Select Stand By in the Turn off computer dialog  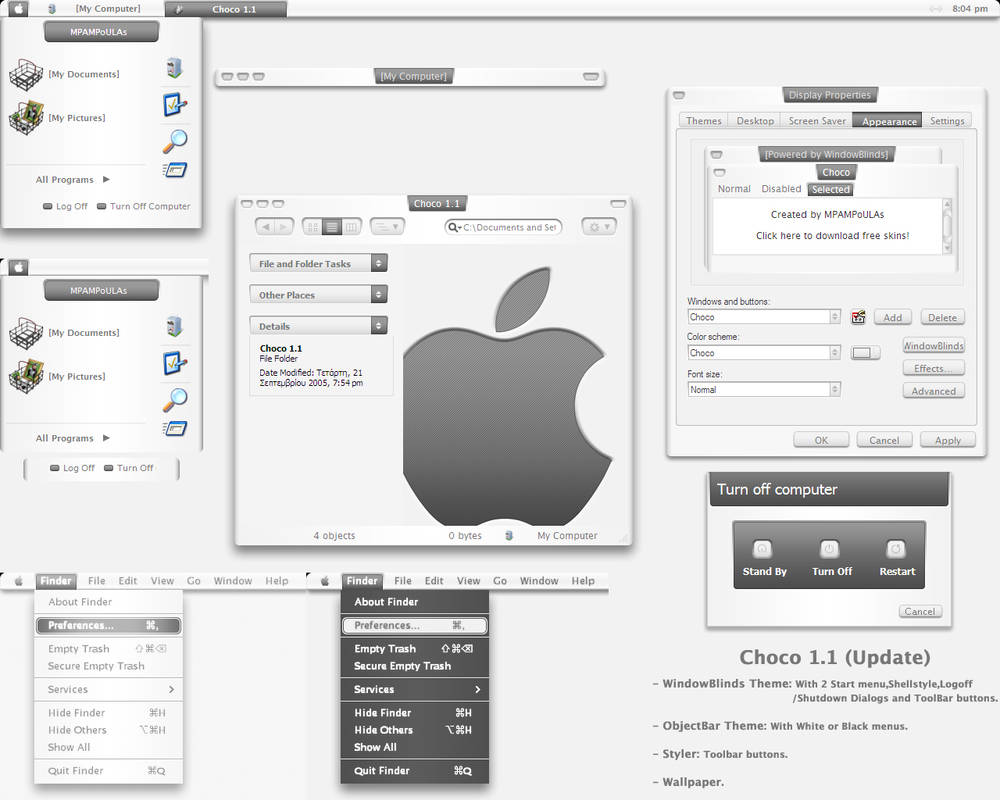pos(763,555)
